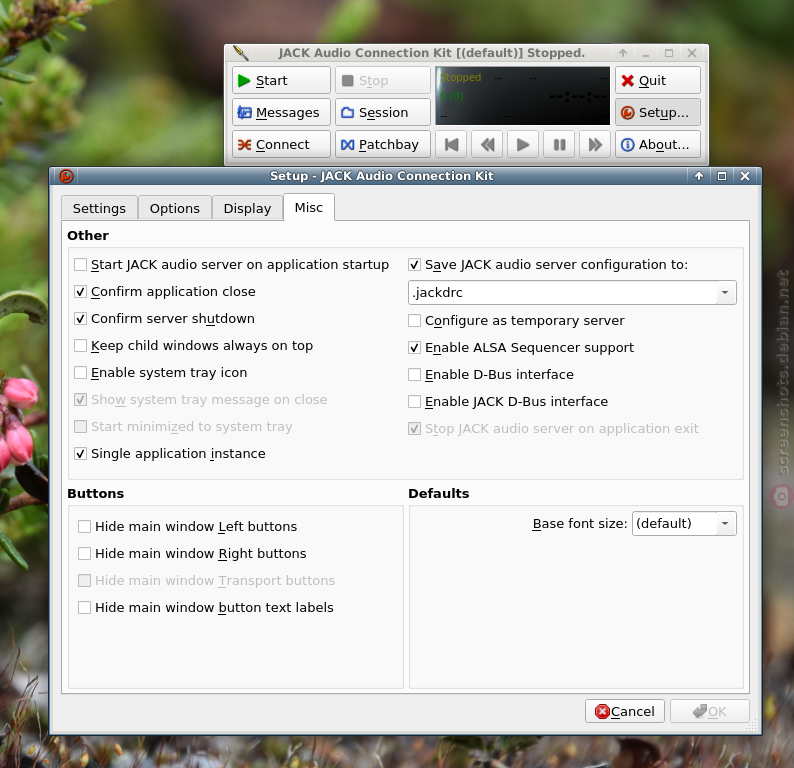Maximize the Setup dialog window
The height and width of the screenshot is (768, 794).
[x=722, y=176]
